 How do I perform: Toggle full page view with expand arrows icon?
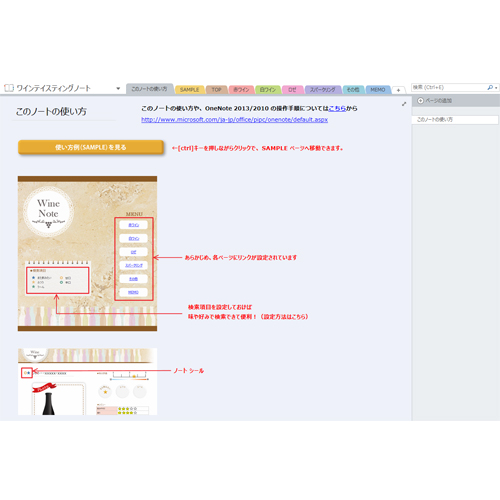pyautogui.click(x=404, y=104)
